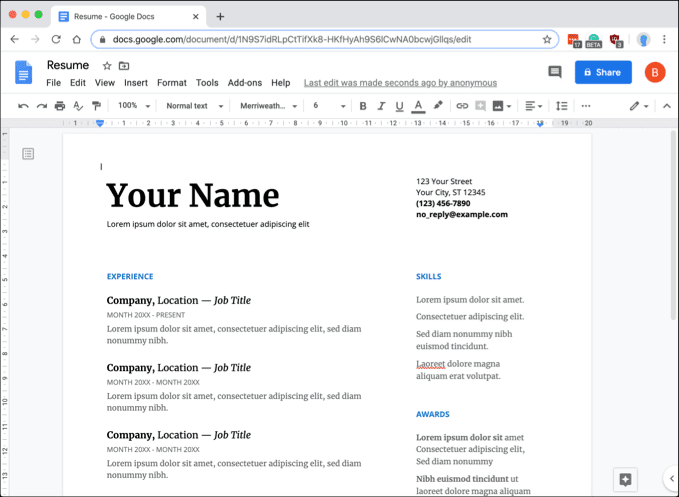Open the Tools menu
The height and width of the screenshot is (497, 679).
[207, 83]
